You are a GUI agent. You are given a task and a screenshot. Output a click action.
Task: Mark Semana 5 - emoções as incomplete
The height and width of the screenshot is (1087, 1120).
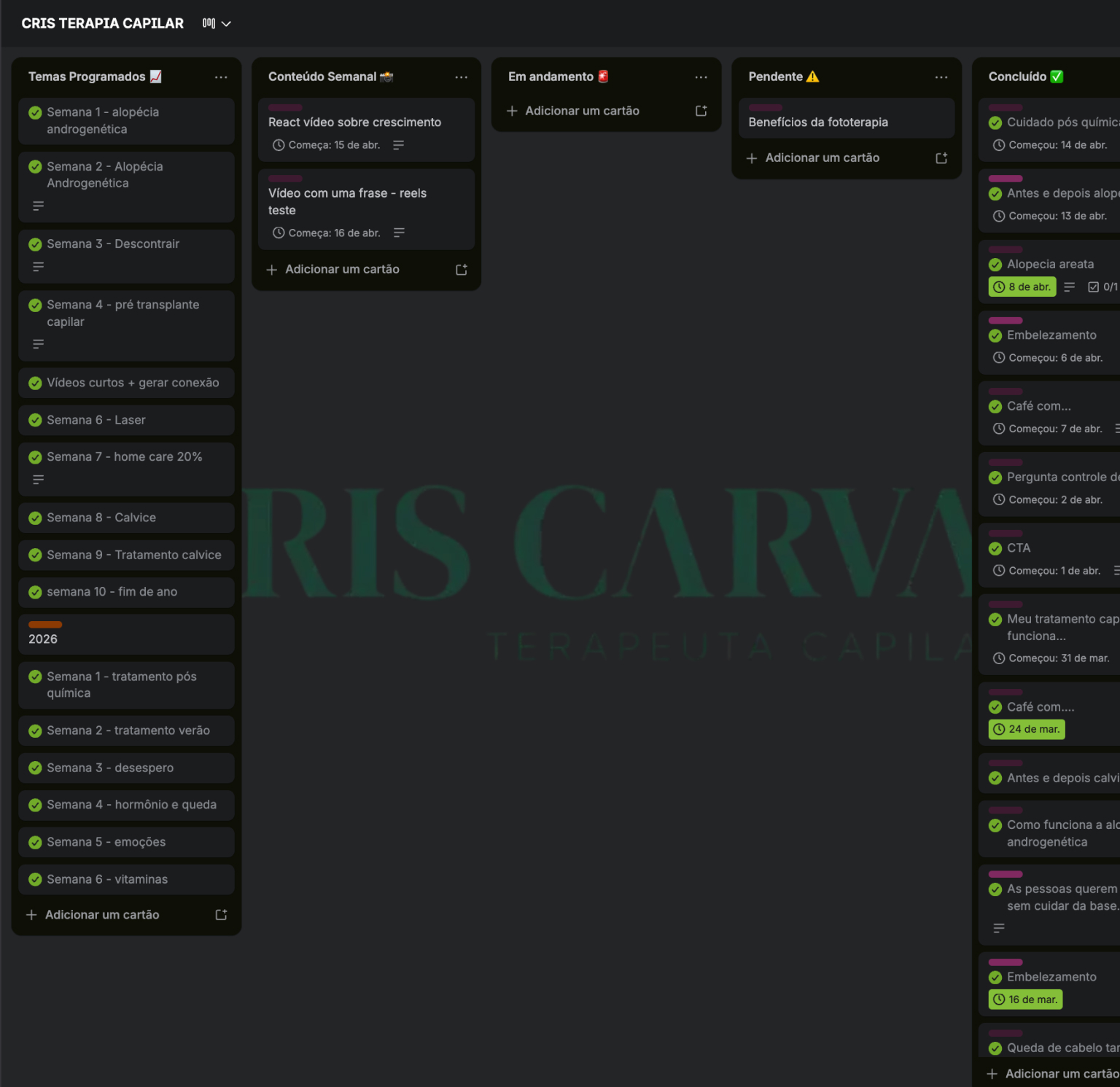click(x=35, y=843)
